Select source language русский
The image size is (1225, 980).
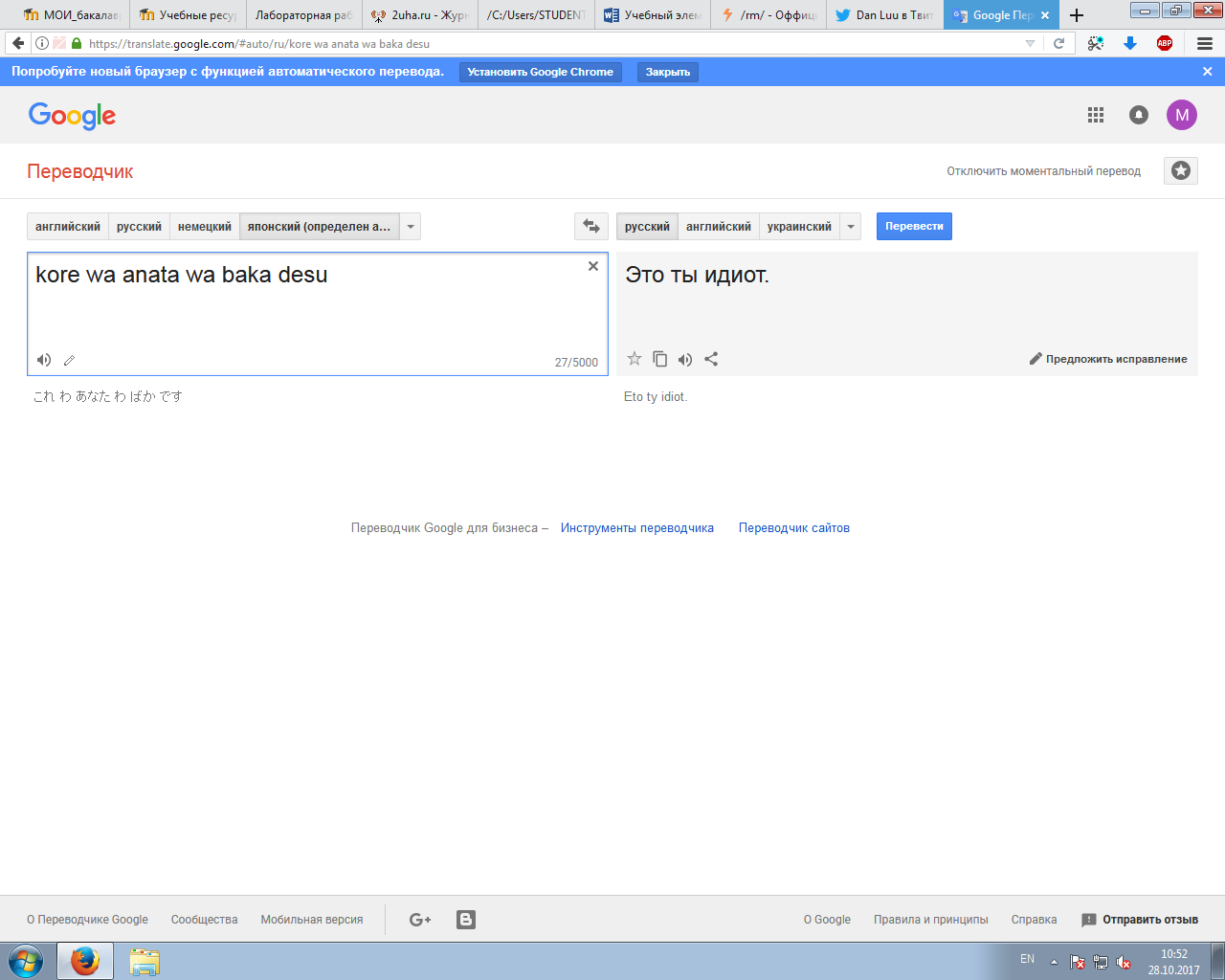pos(140,227)
